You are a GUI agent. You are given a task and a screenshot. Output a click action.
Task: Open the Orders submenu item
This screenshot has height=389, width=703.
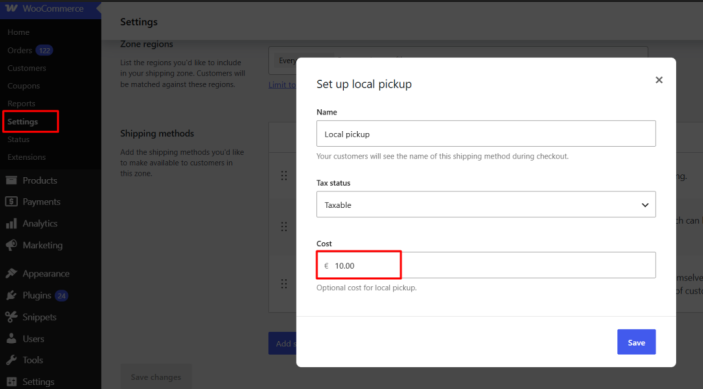tap(20, 50)
